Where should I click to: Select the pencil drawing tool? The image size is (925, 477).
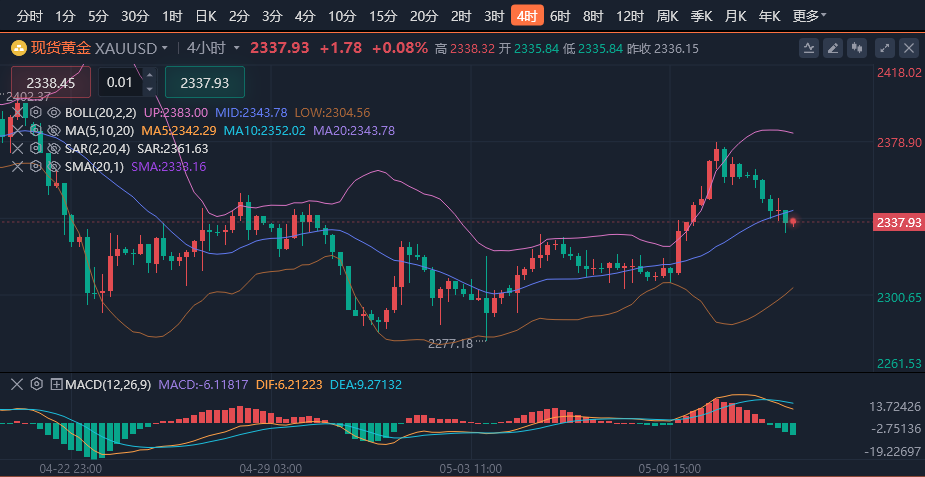pos(832,48)
